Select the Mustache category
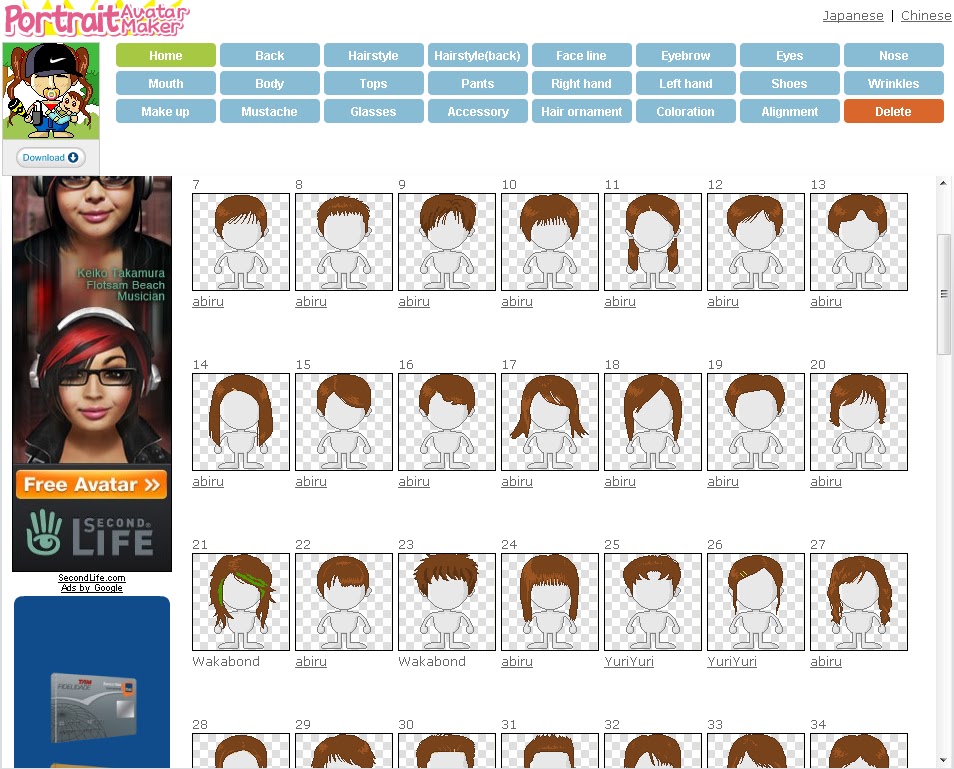Viewport: 954px width, 769px height. tap(269, 111)
